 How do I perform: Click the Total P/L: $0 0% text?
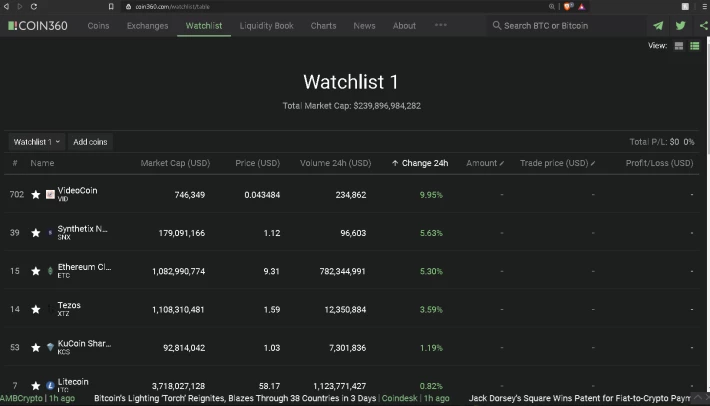pyautogui.click(x=662, y=142)
